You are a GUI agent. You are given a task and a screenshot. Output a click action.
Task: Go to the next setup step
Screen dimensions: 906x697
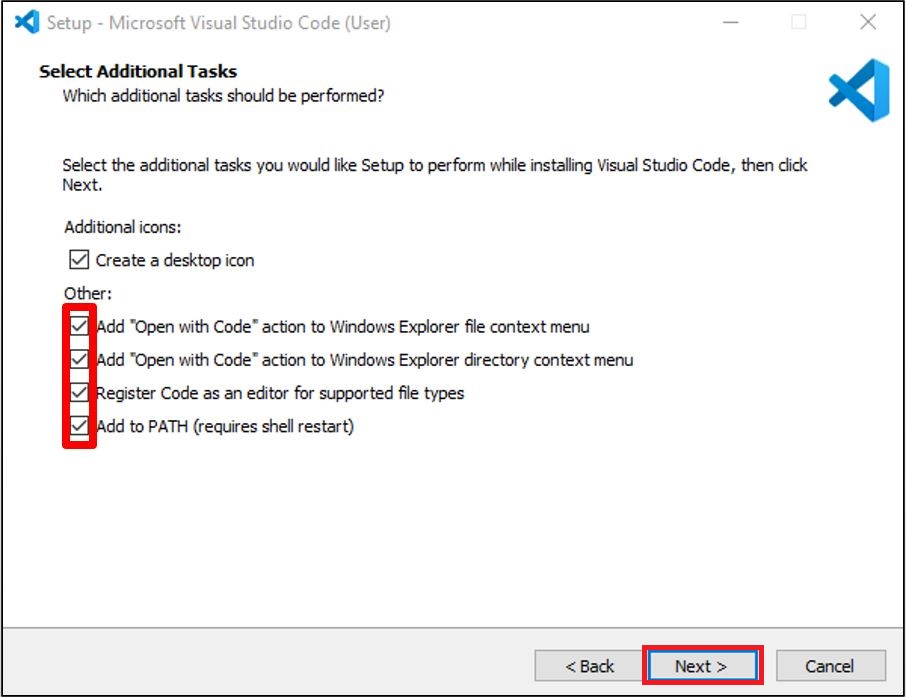pyautogui.click(x=702, y=666)
